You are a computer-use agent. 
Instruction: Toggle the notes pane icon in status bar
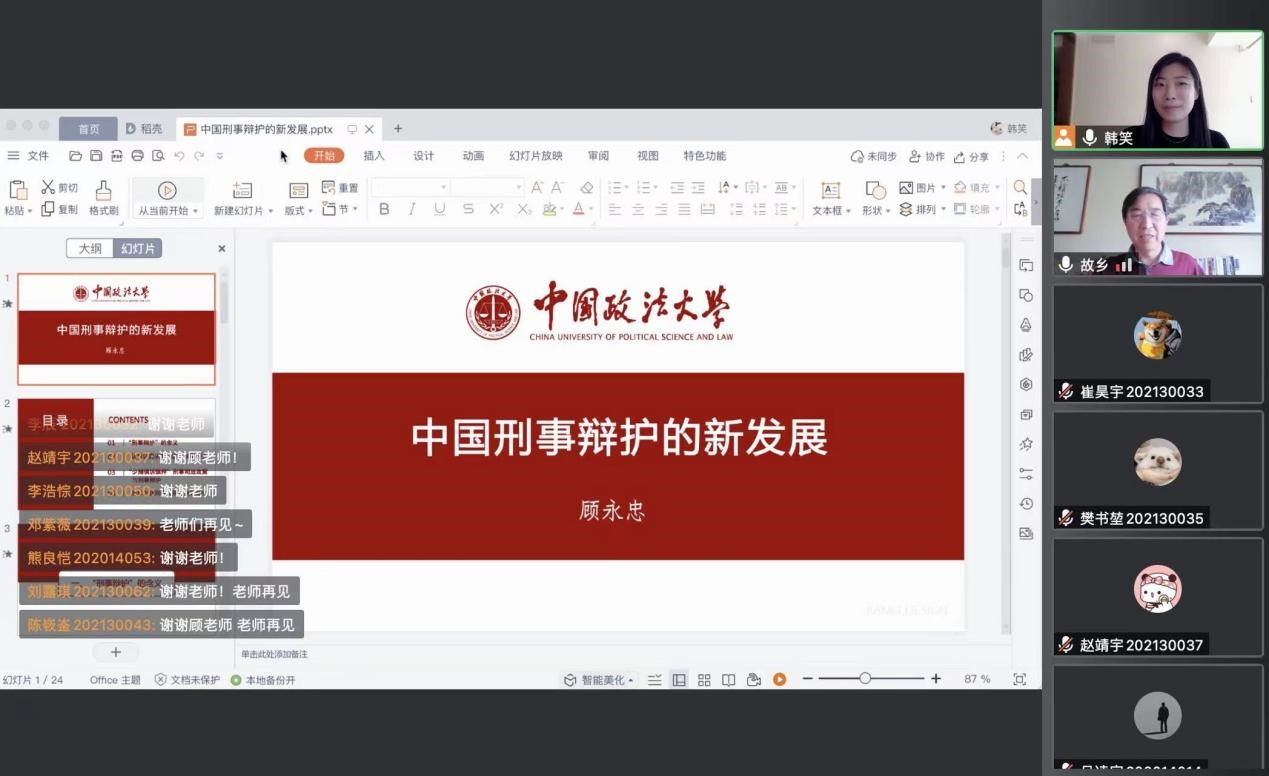point(655,680)
